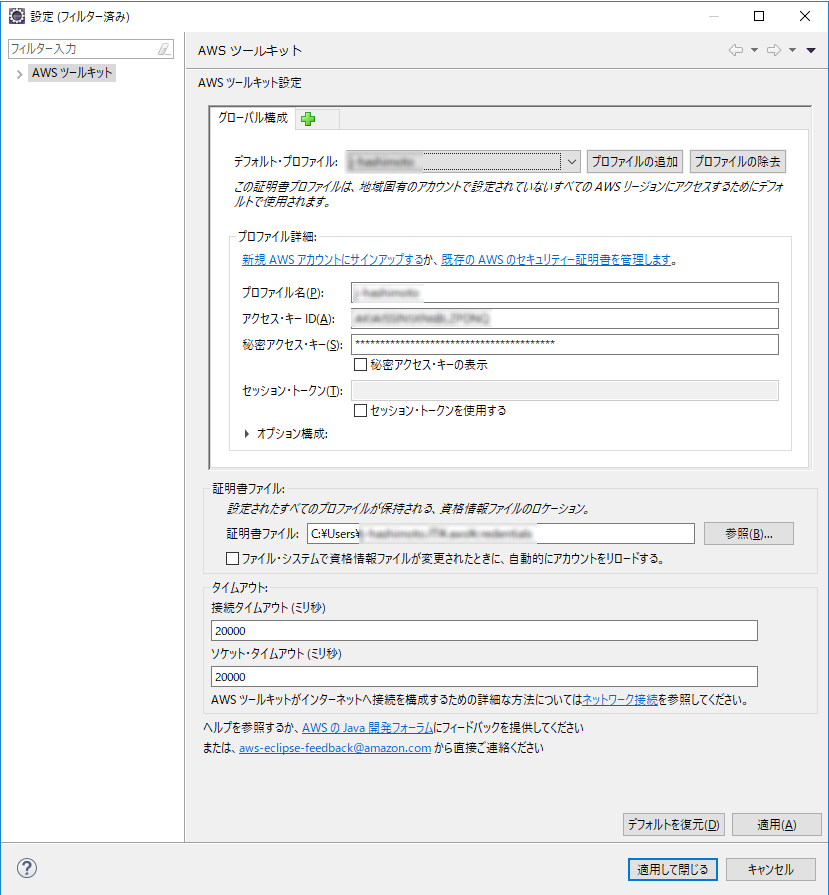
Task: Switch to the グローバル構成 tab
Action: tap(251, 118)
